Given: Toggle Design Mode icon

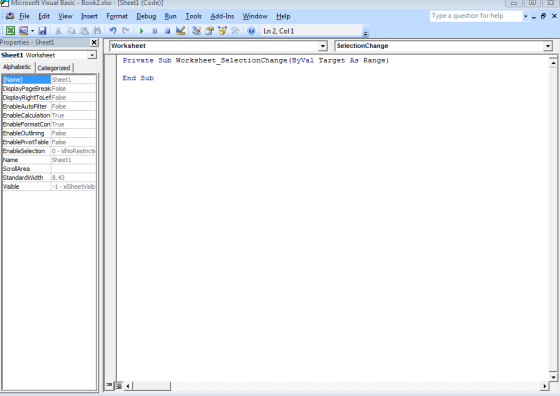Looking at the screenshot, I should (180, 31).
